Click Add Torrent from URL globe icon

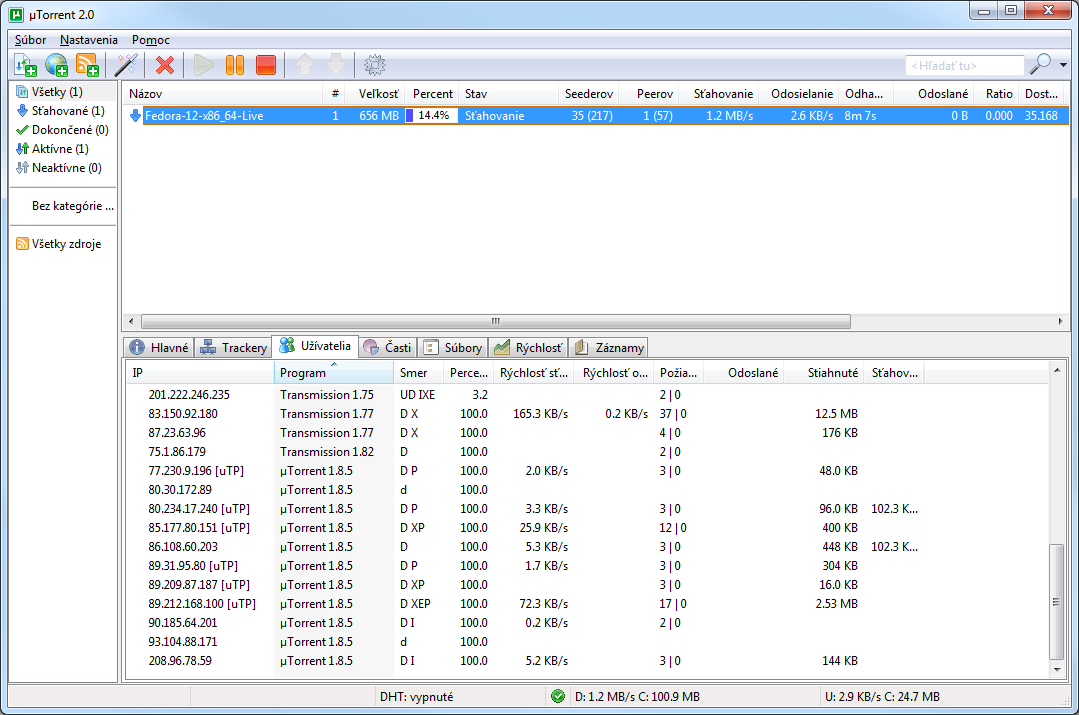coord(56,65)
